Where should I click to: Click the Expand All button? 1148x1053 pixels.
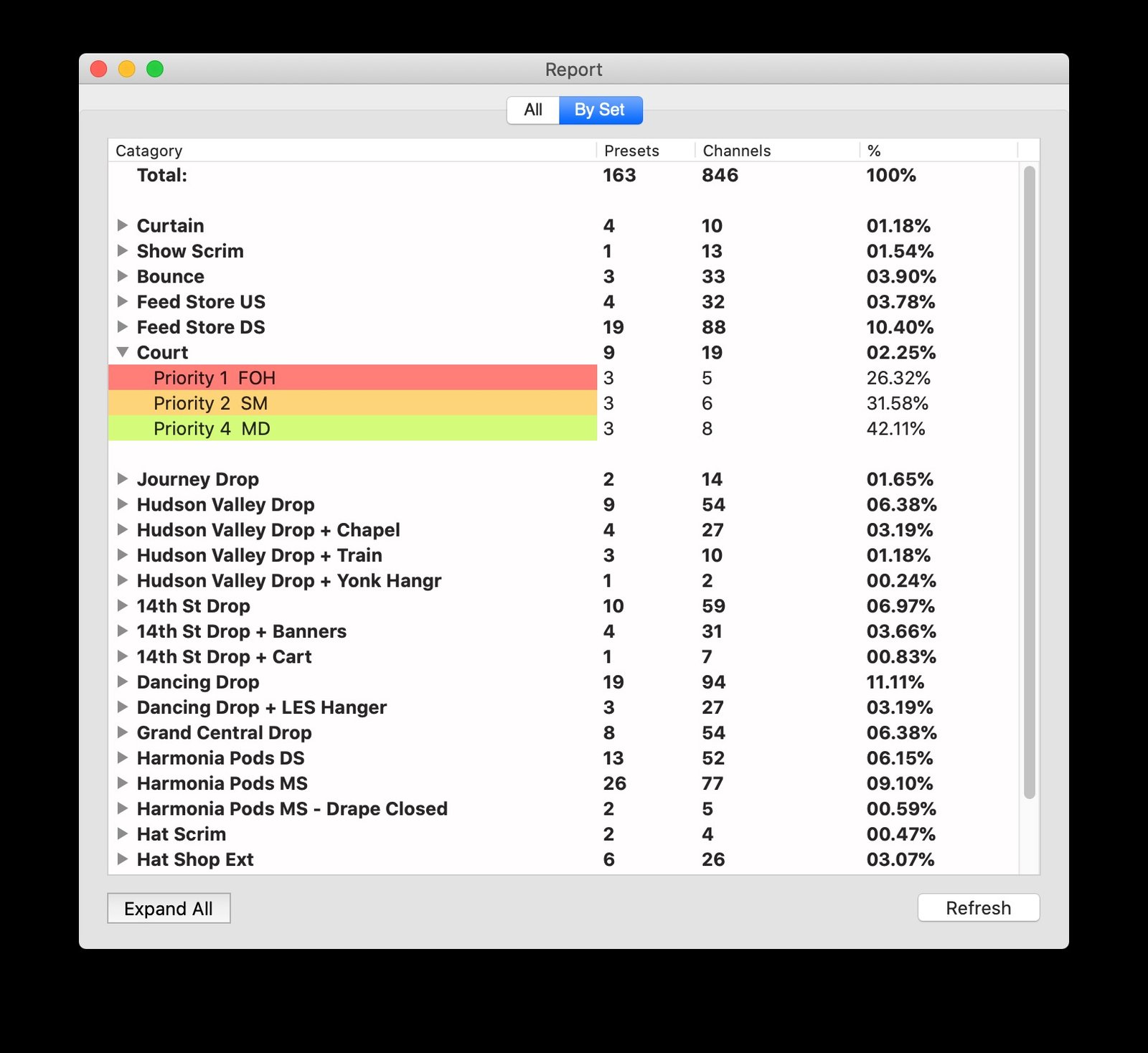tap(169, 908)
